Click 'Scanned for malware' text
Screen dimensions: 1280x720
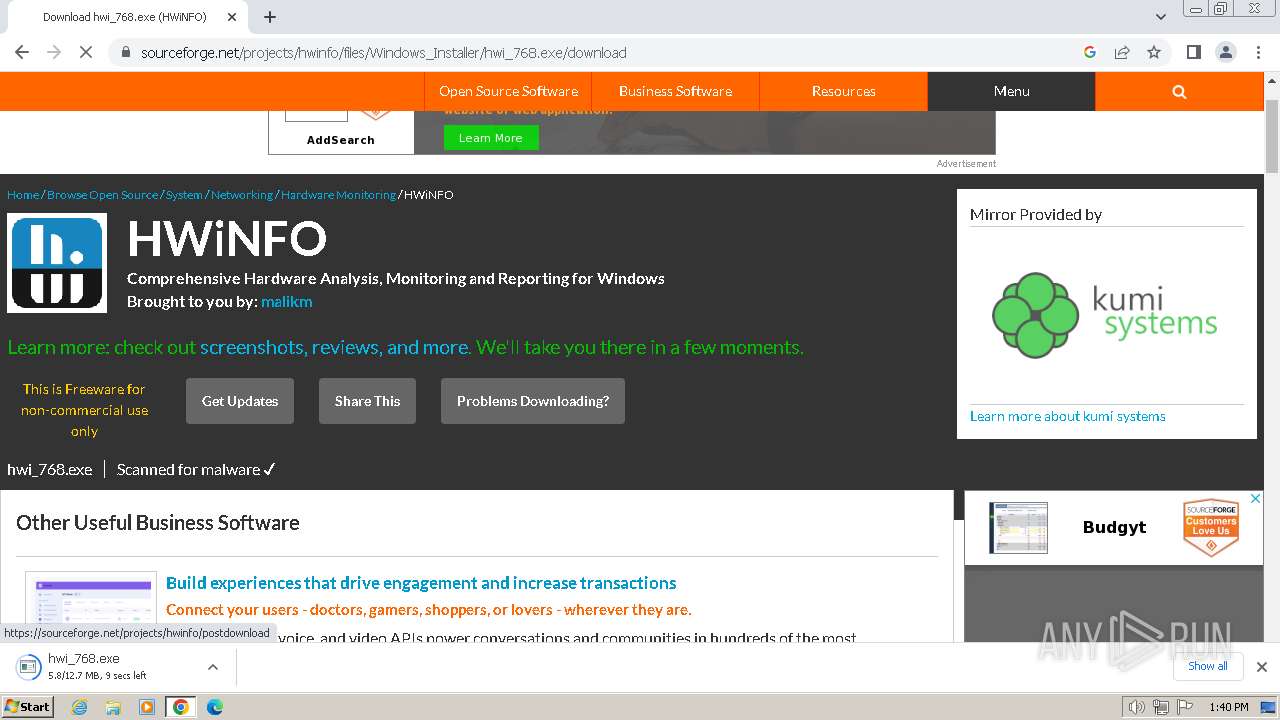tap(196, 469)
